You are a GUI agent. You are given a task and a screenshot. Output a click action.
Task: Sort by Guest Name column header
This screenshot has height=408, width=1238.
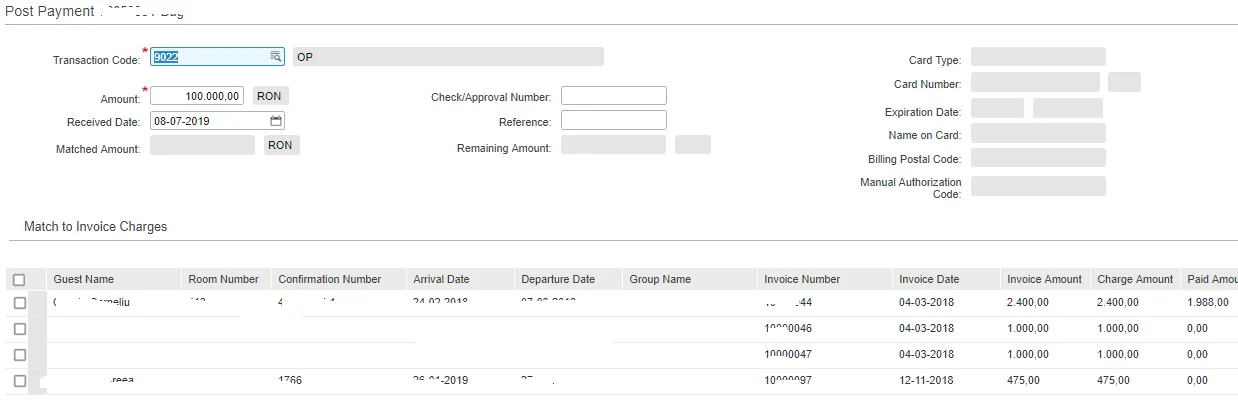pos(84,280)
